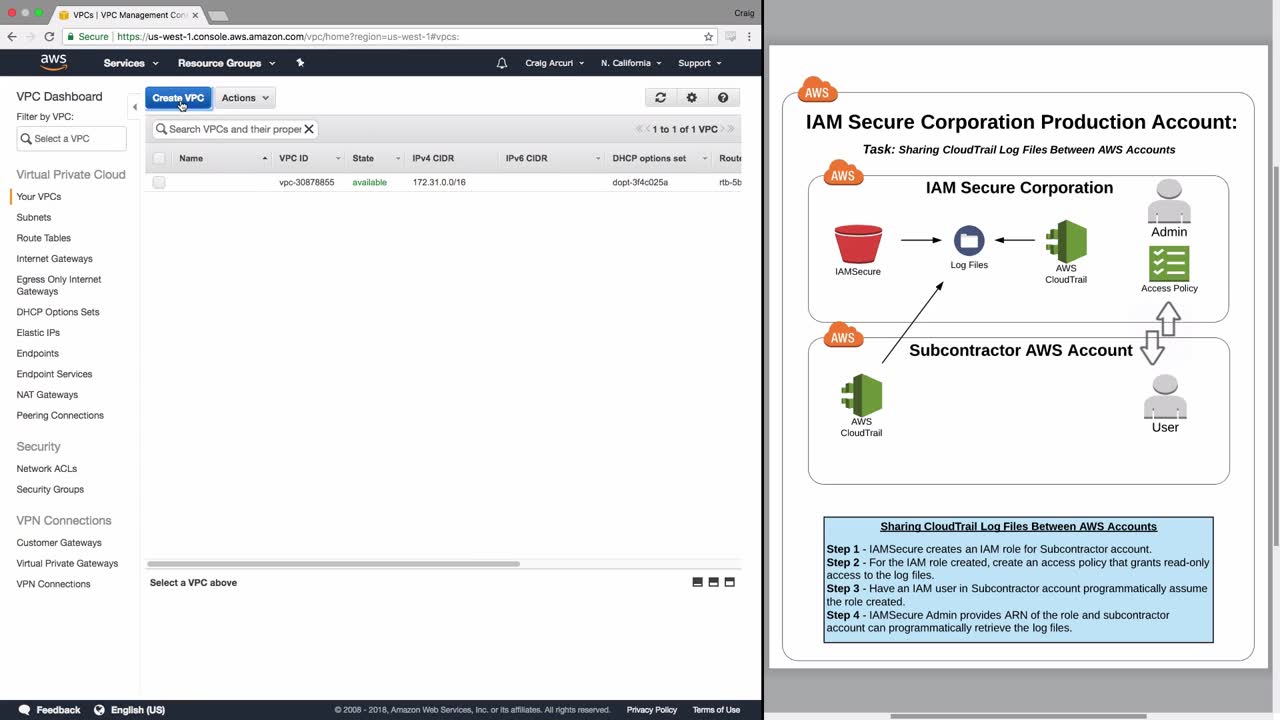Close the VPC Management Console browser tab
The image size is (1280, 720).
point(195,15)
